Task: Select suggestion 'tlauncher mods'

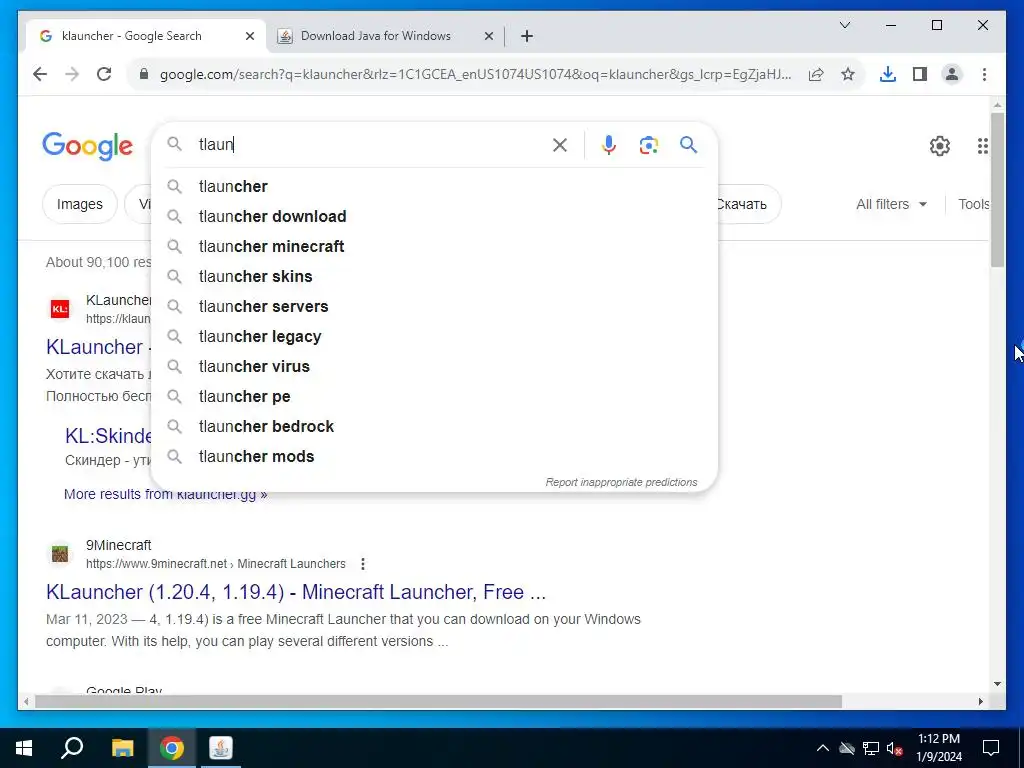Action: click(x=434, y=456)
